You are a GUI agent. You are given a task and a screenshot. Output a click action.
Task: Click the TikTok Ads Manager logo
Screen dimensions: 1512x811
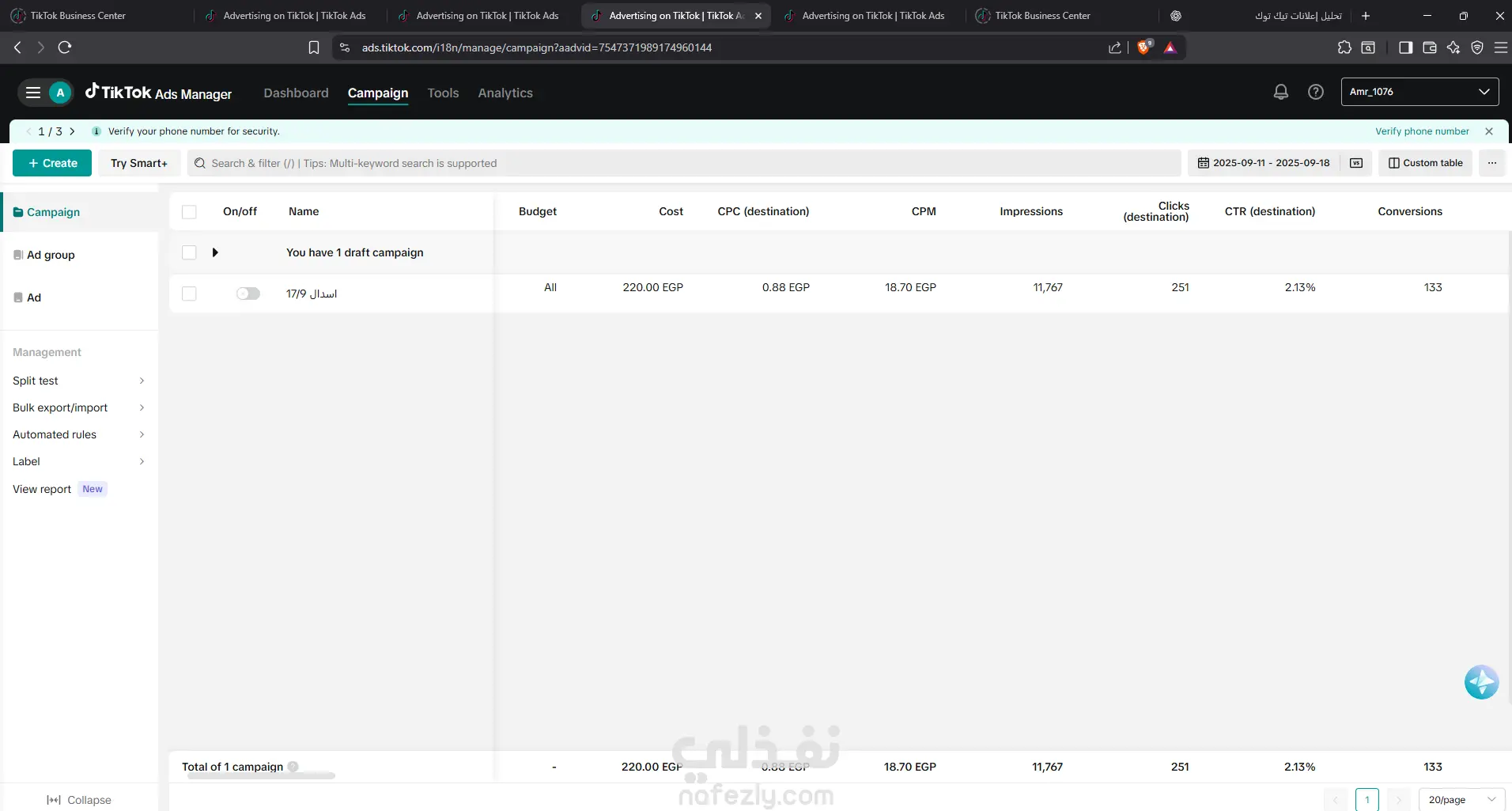pos(158,93)
